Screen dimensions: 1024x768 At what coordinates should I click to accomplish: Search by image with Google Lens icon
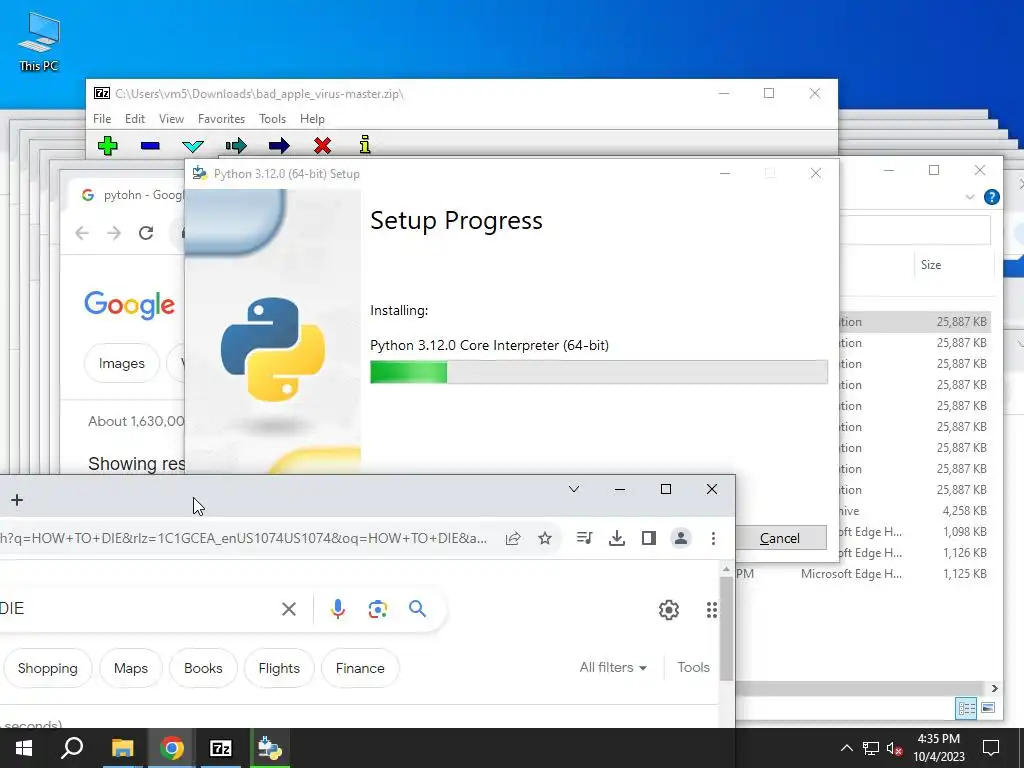[x=377, y=609]
